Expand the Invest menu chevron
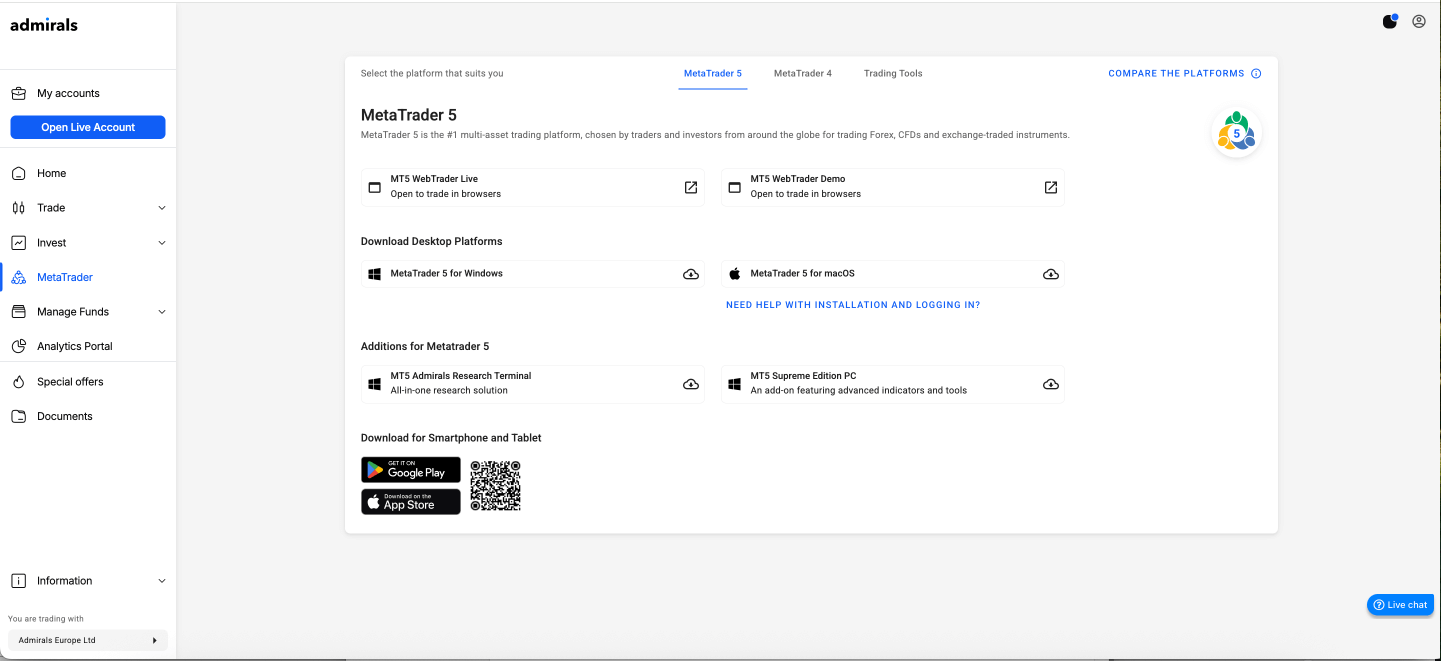 (x=162, y=243)
